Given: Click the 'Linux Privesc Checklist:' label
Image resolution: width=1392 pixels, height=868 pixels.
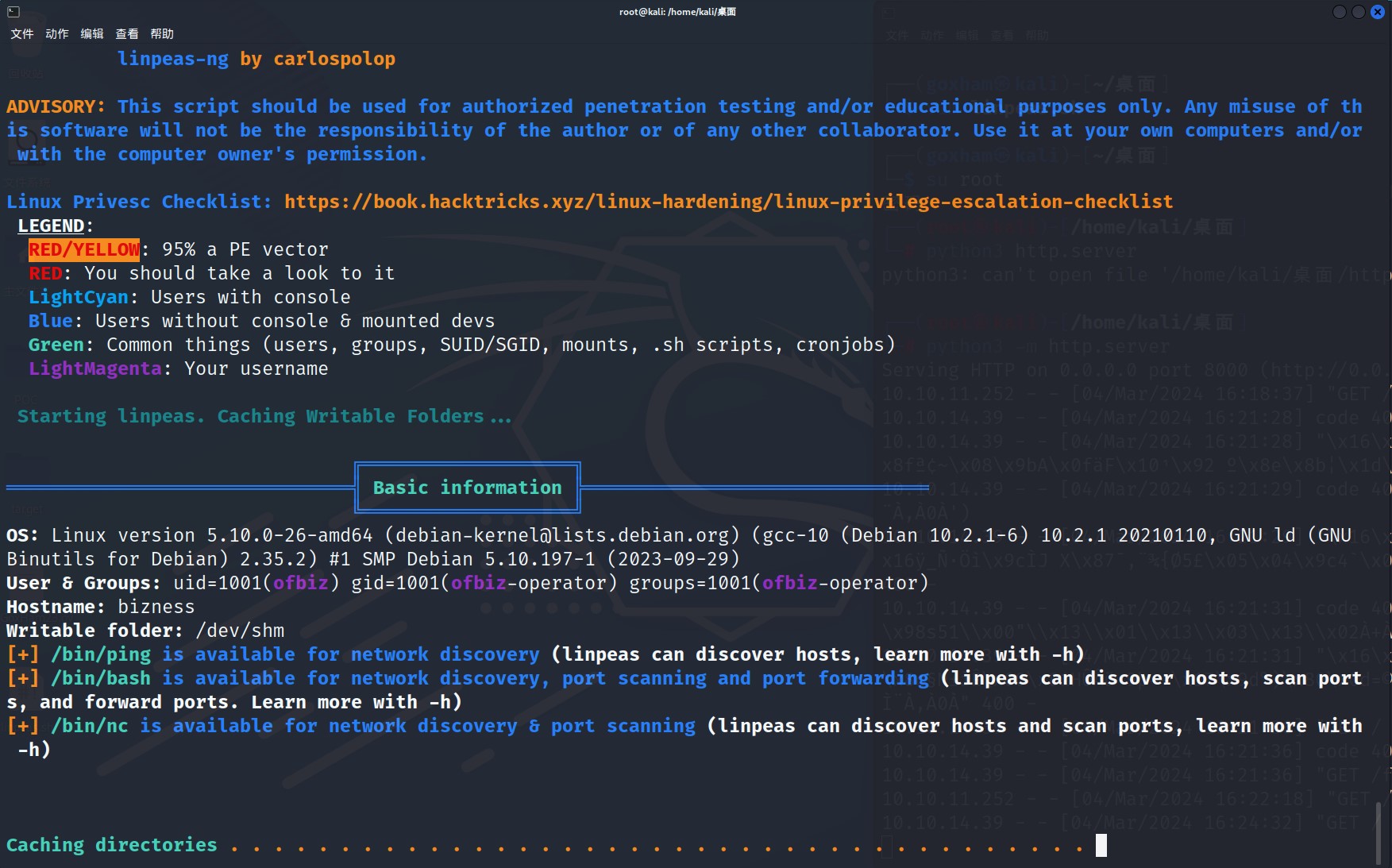Looking at the screenshot, I should pyautogui.click(x=139, y=202).
